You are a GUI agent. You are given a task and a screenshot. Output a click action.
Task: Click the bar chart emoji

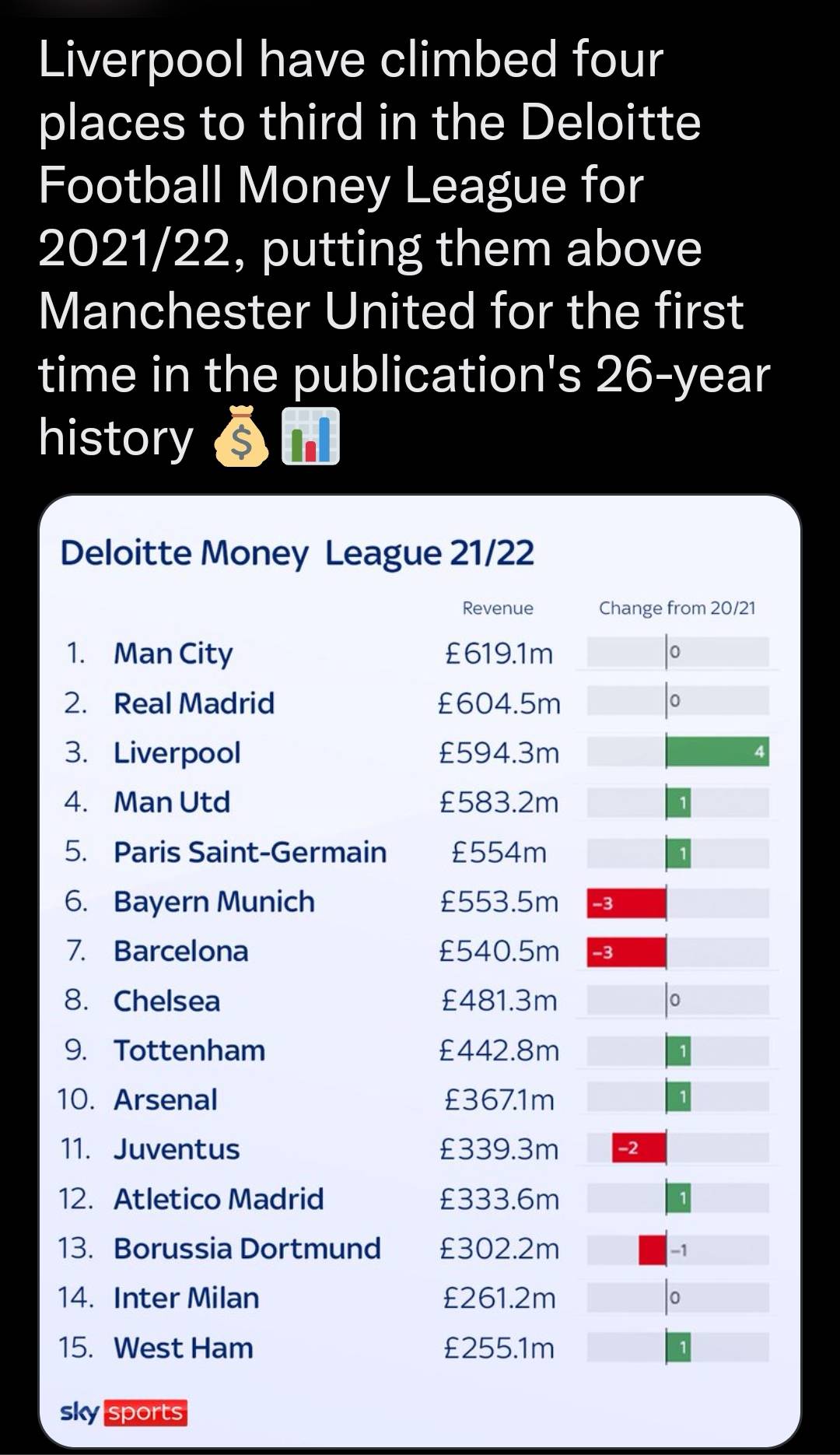[x=310, y=436]
